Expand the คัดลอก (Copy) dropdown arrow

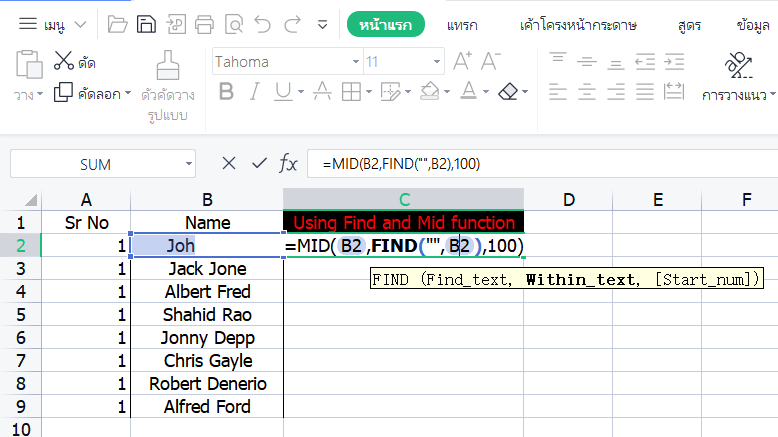tap(128, 93)
